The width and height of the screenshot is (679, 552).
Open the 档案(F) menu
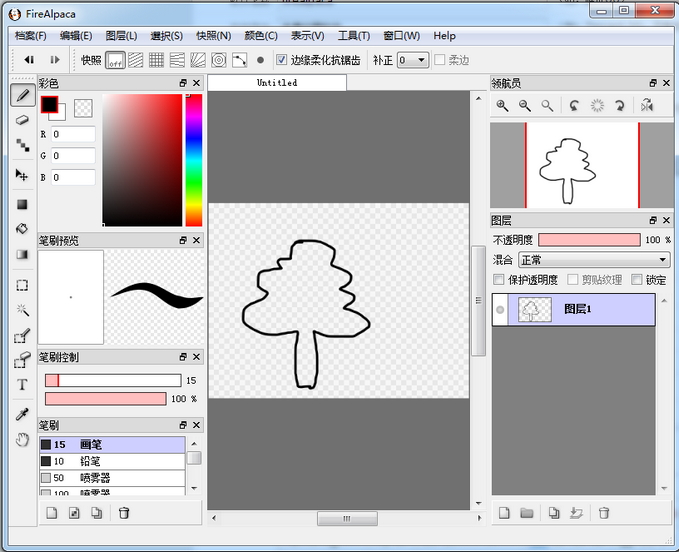[x=31, y=36]
